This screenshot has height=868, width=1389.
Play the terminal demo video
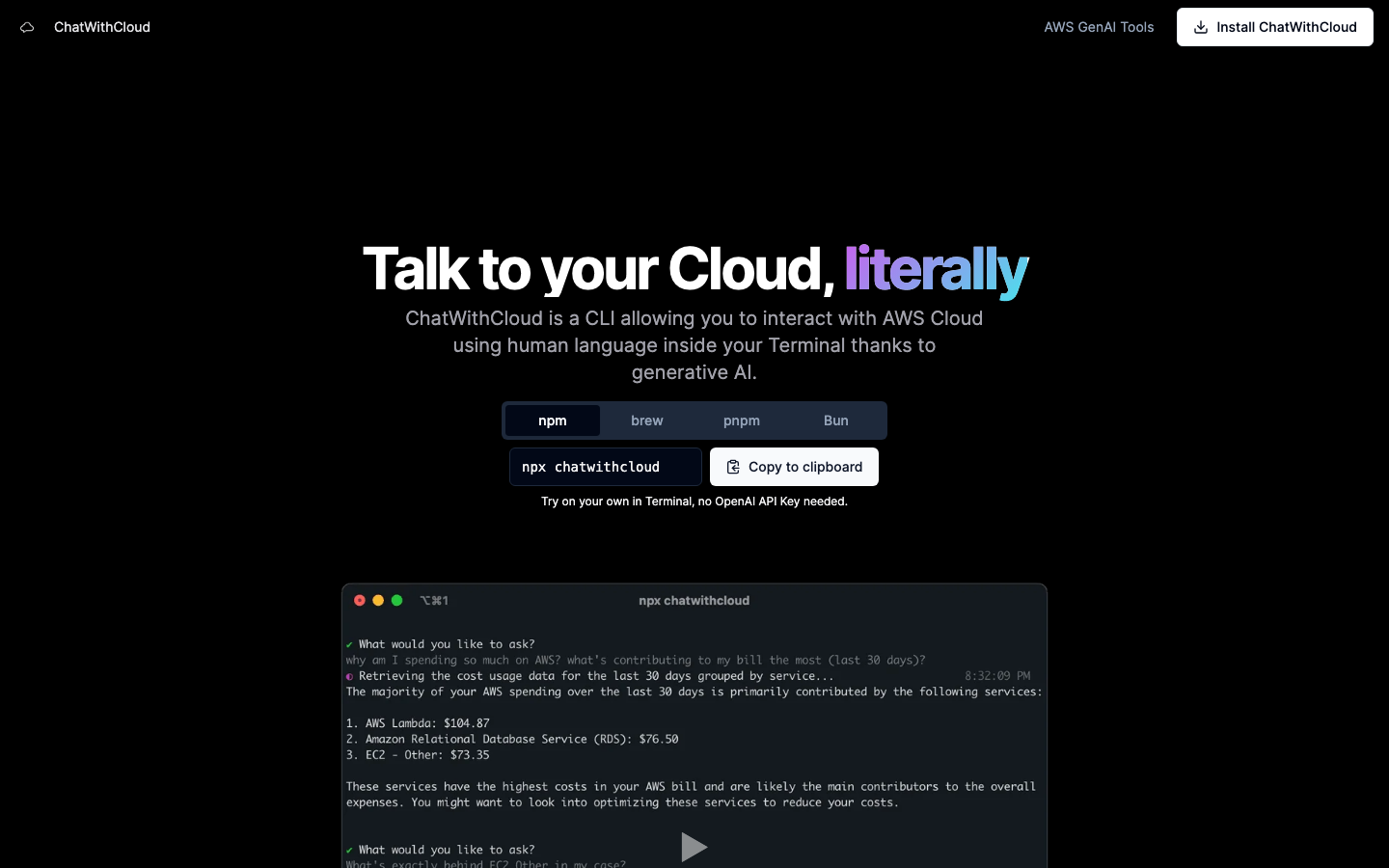[x=694, y=847]
